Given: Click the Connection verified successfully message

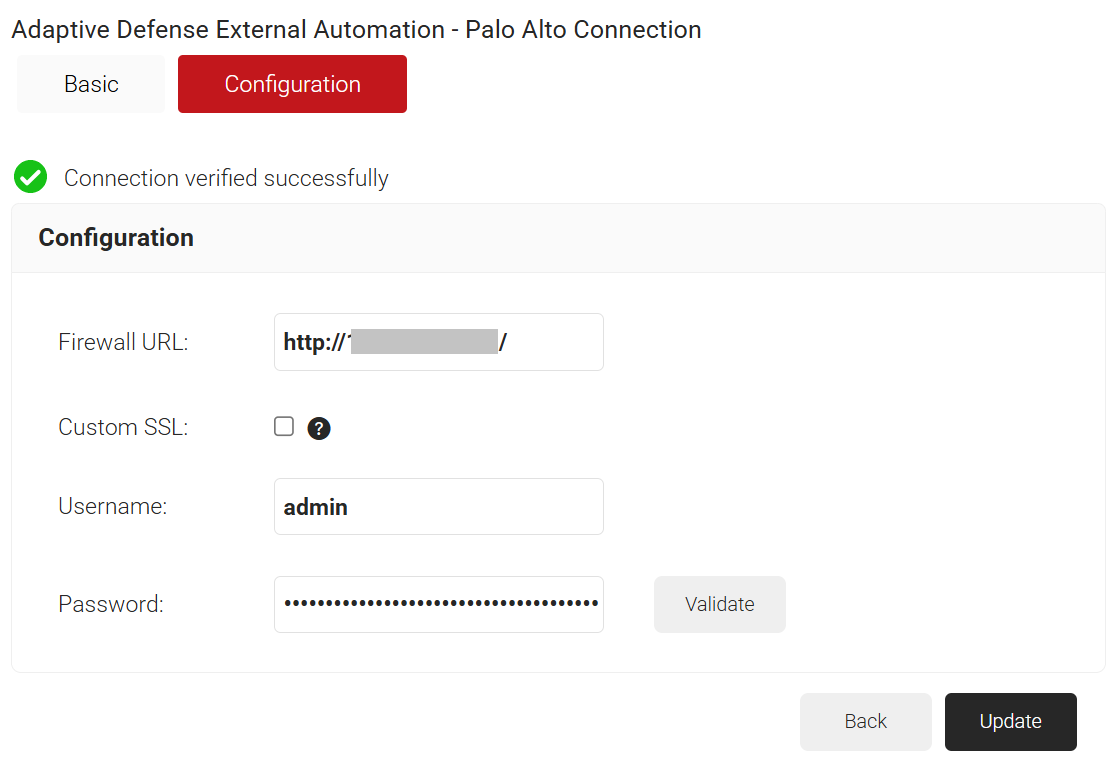Looking at the screenshot, I should [226, 178].
